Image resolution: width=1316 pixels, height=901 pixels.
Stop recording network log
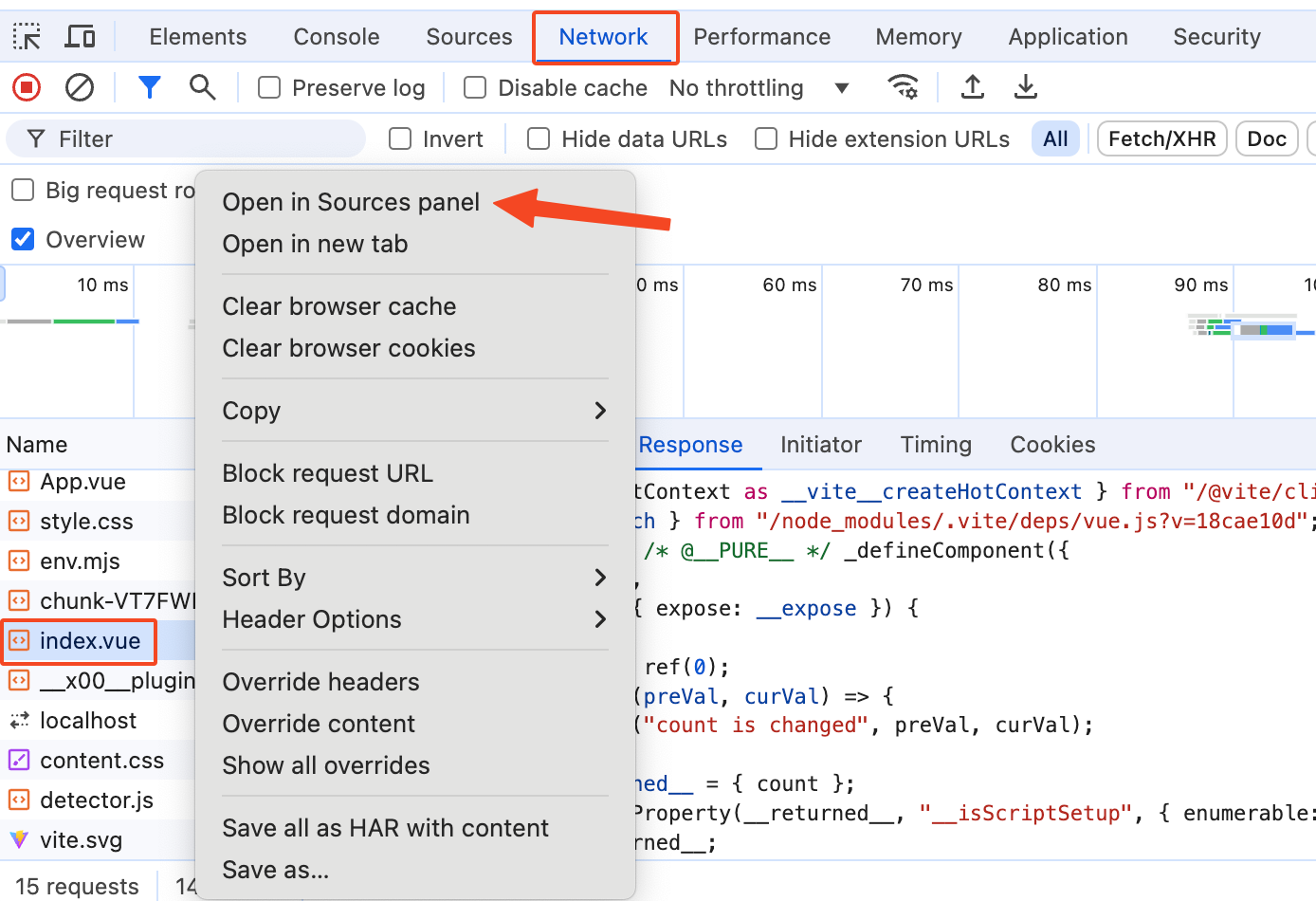(x=27, y=88)
